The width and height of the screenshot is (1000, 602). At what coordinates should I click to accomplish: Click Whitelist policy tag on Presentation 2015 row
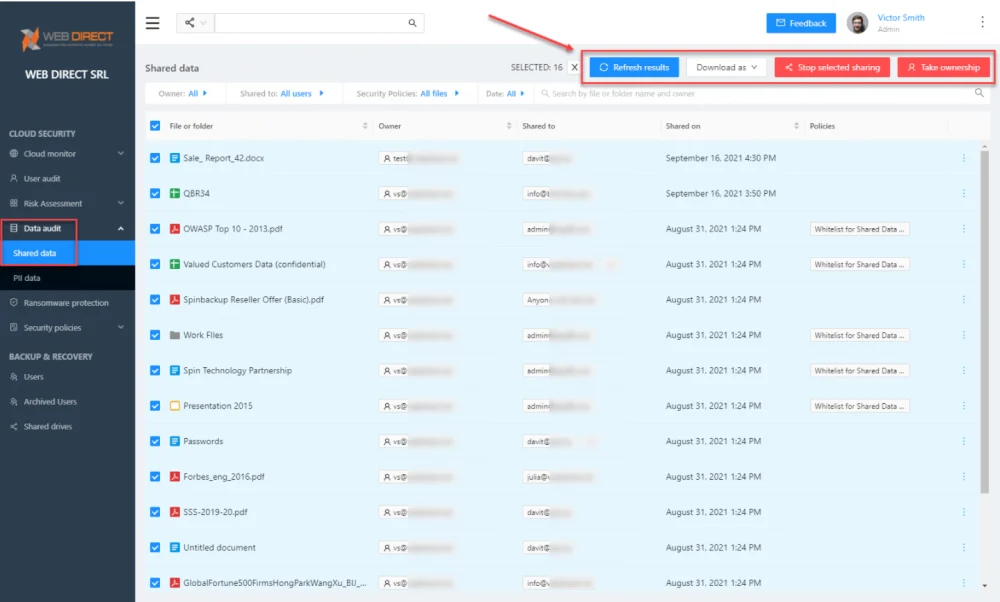859,406
